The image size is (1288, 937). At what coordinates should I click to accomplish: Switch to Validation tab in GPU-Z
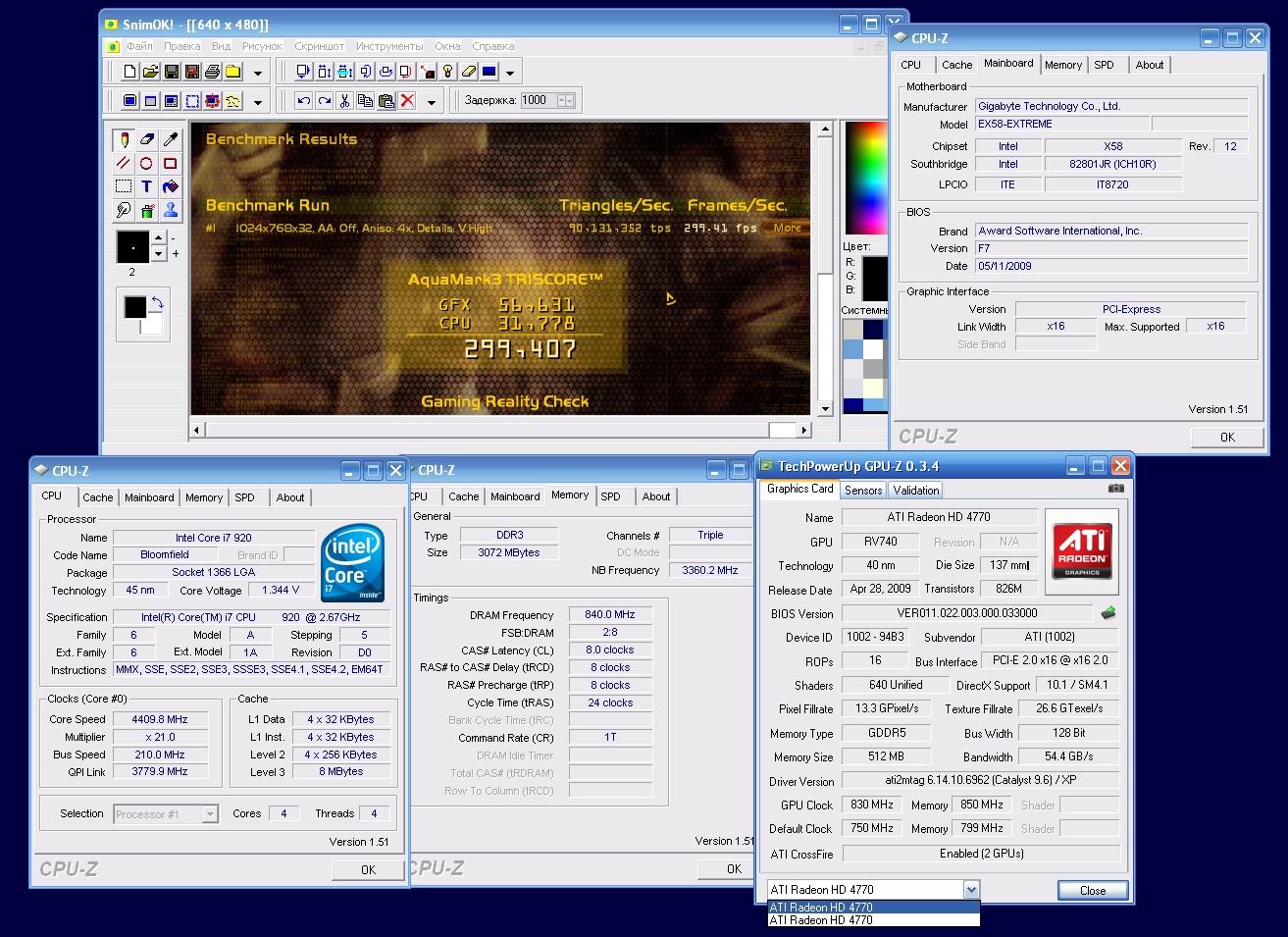pyautogui.click(x=916, y=490)
